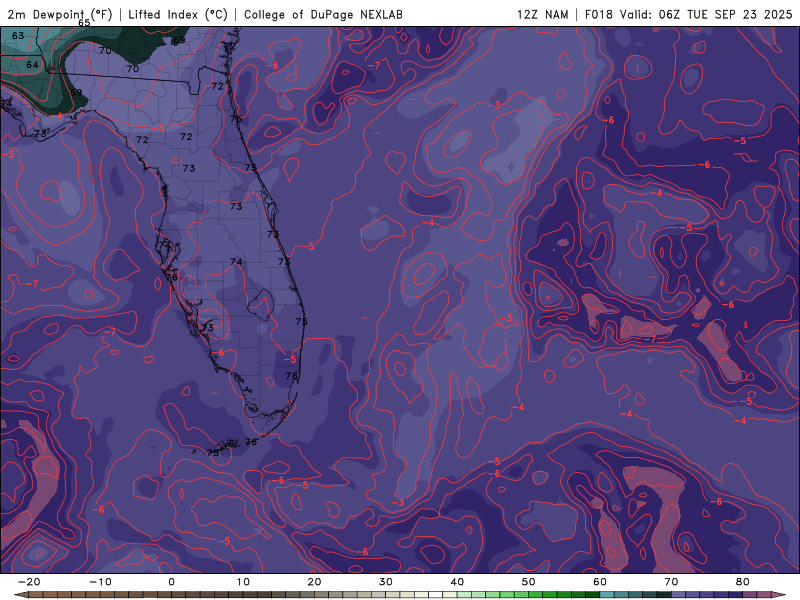This screenshot has width=800, height=600.
Task: Click the "64" dewpoint value on map
Action: 32,65
